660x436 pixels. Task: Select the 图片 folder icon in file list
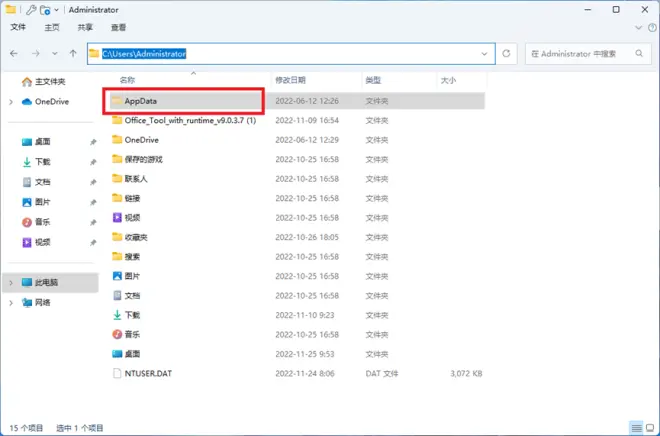coord(117,276)
